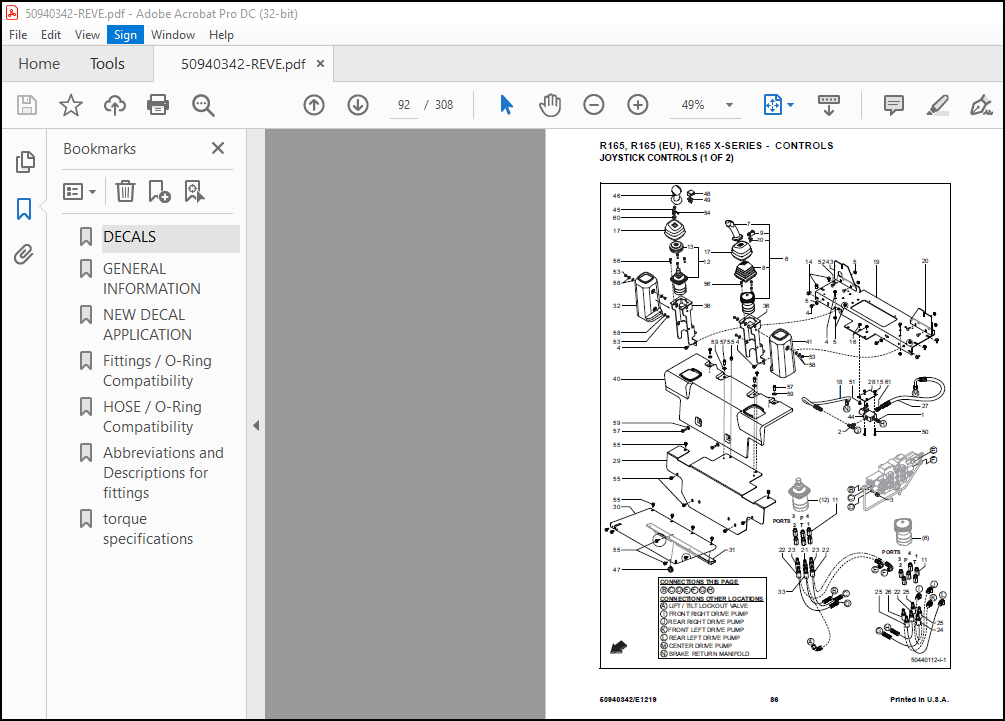Open the NEW DECAL APPLICATION bookmark
Viewport: 1005px width, 721px height.
click(147, 325)
